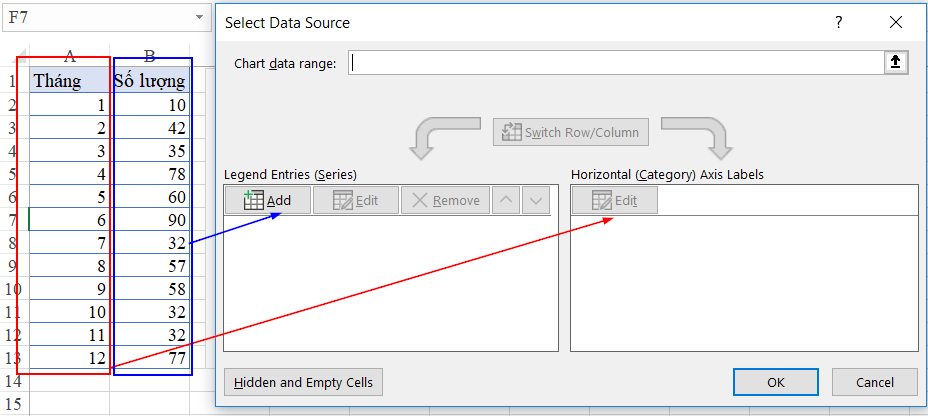Screen dimensions: 928x416
Task: Confirm the dialog with OK
Action: coord(775,382)
